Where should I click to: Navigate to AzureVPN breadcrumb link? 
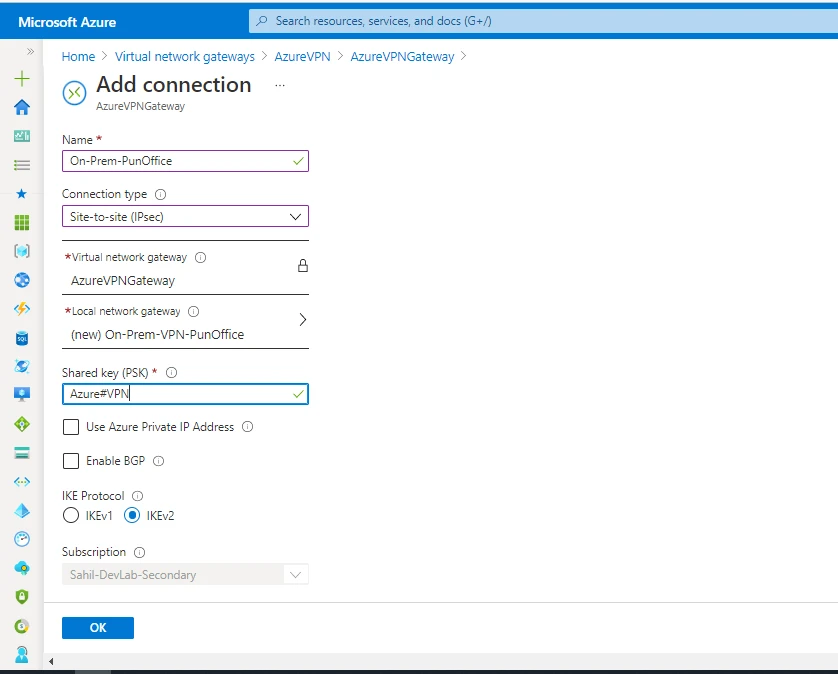(302, 56)
